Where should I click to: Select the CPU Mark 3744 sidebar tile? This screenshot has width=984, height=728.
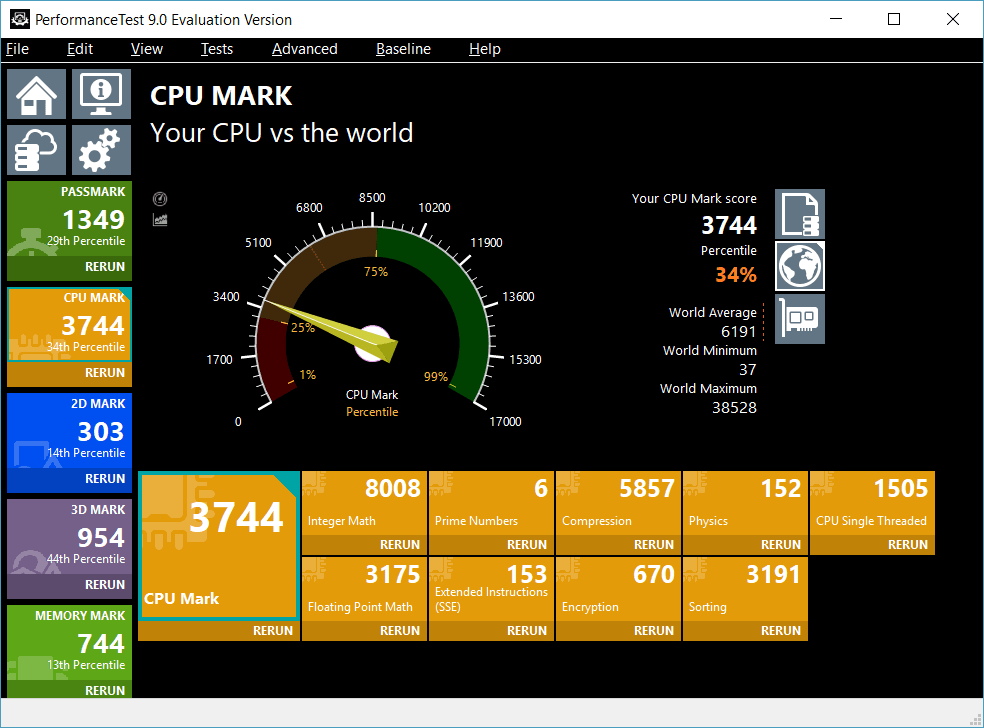tap(70, 324)
